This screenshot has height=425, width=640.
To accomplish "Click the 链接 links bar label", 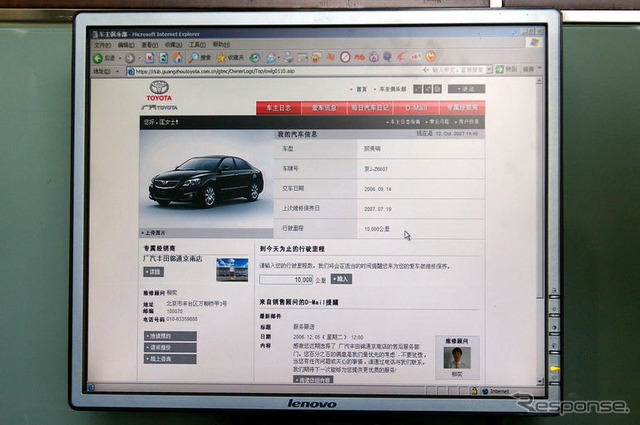I will pyautogui.click(x=528, y=69).
